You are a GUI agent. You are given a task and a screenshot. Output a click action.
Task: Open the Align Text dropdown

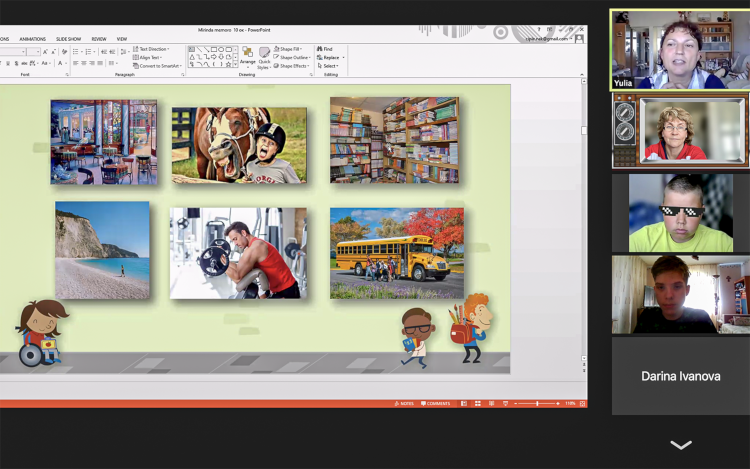[x=148, y=57]
